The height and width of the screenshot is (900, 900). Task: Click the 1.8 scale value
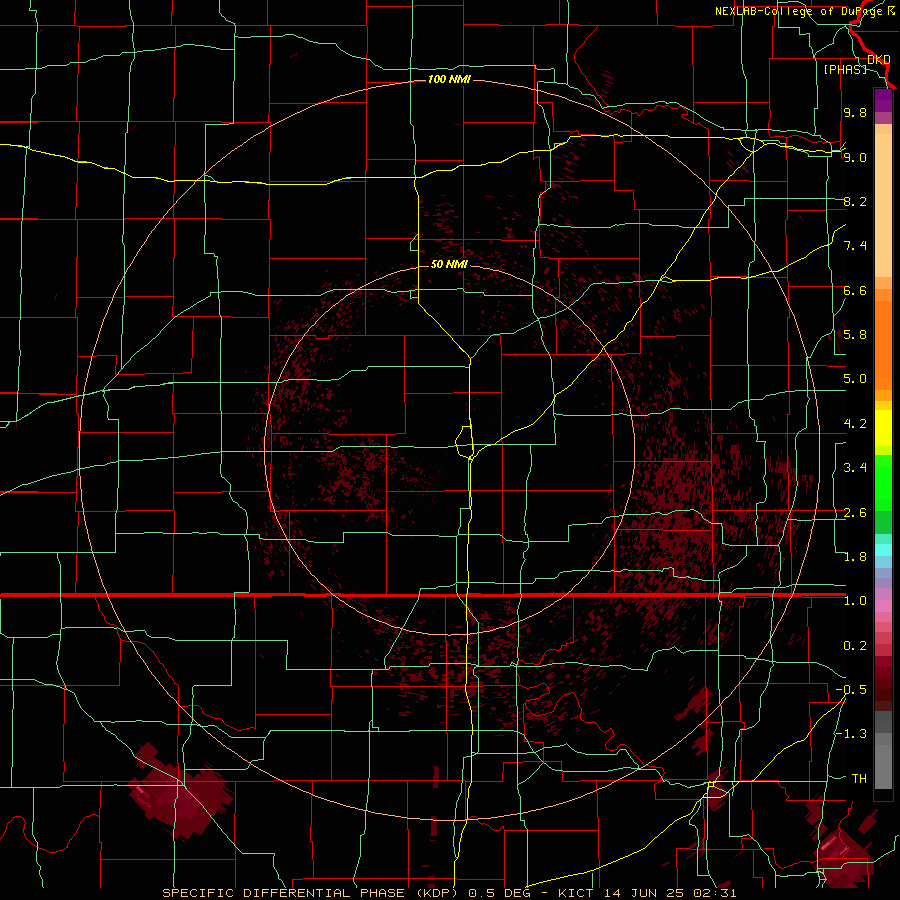[855, 557]
